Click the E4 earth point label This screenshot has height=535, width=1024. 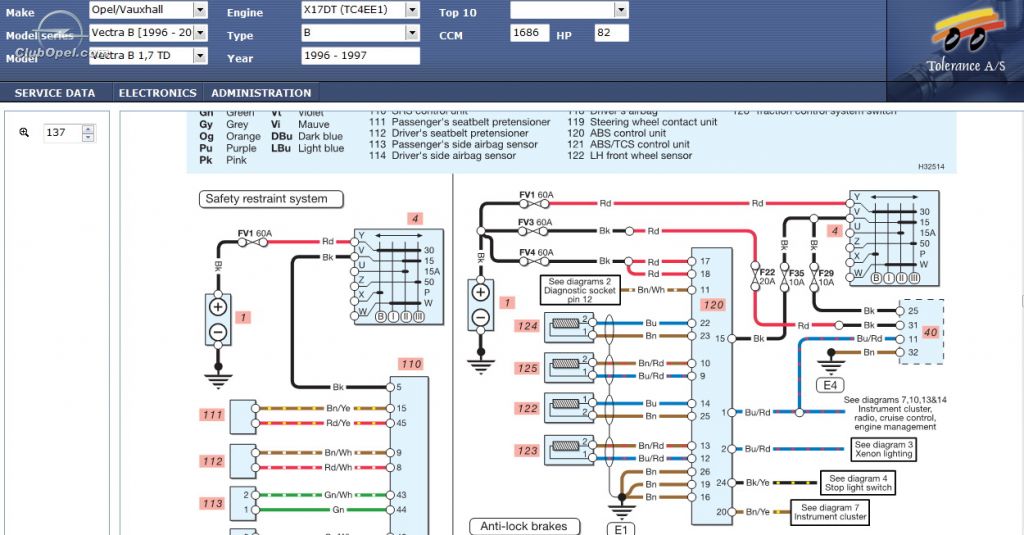[830, 385]
